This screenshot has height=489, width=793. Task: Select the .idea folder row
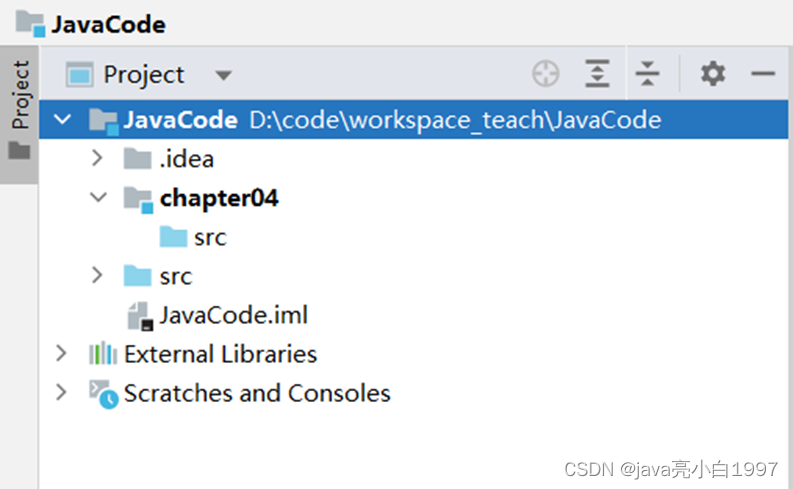(x=414, y=158)
